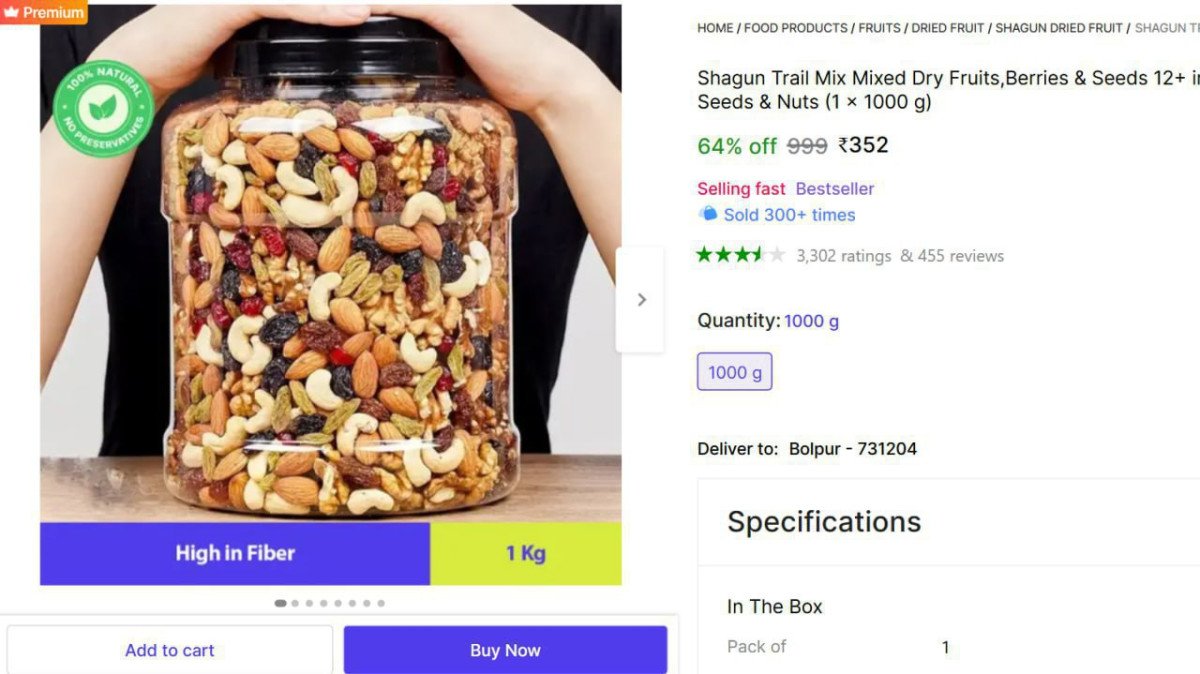Image resolution: width=1200 pixels, height=674 pixels.
Task: Select the third carousel dot indicator
Action: [309, 603]
